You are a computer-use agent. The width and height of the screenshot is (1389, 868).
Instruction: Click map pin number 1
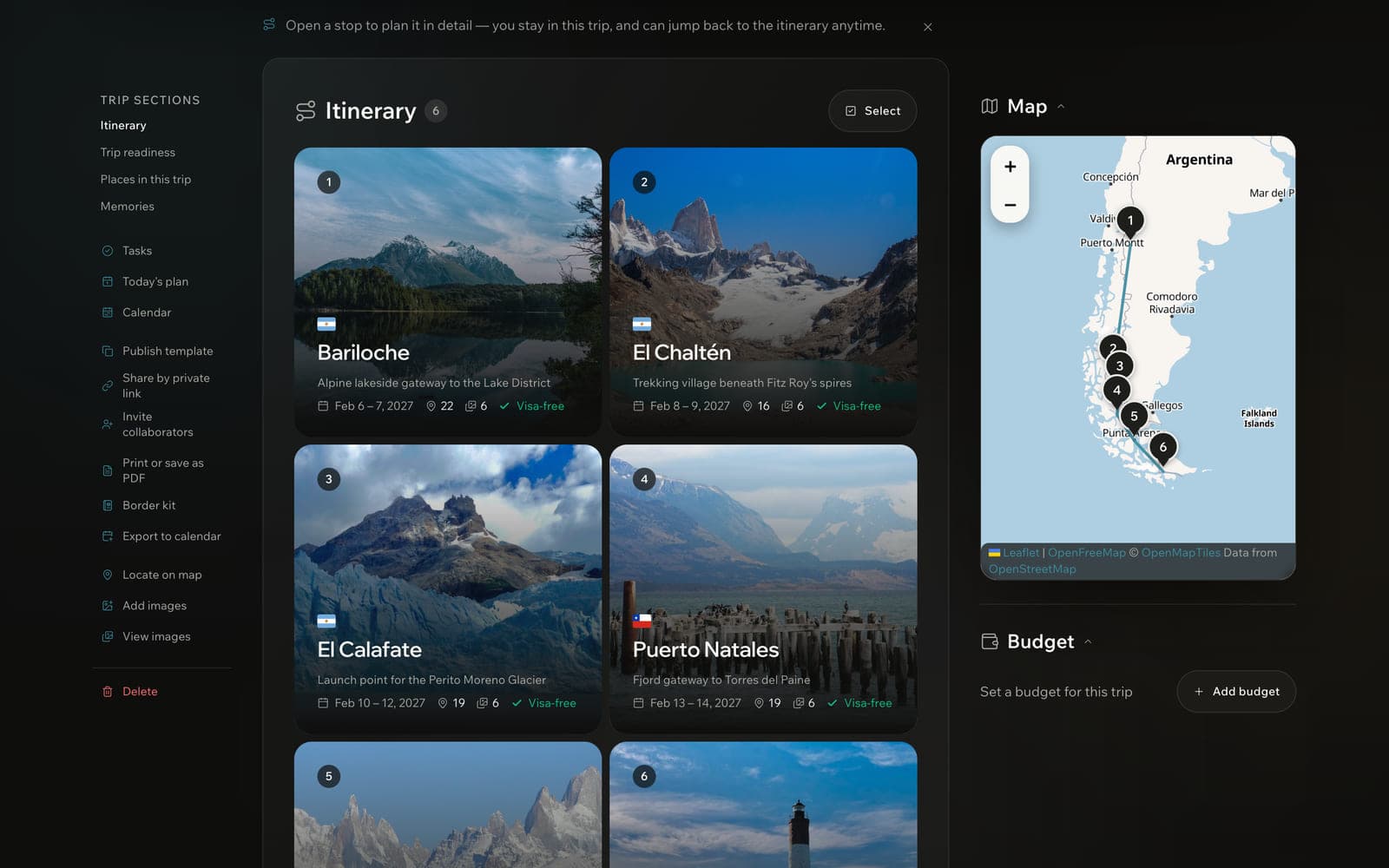[x=1130, y=221]
